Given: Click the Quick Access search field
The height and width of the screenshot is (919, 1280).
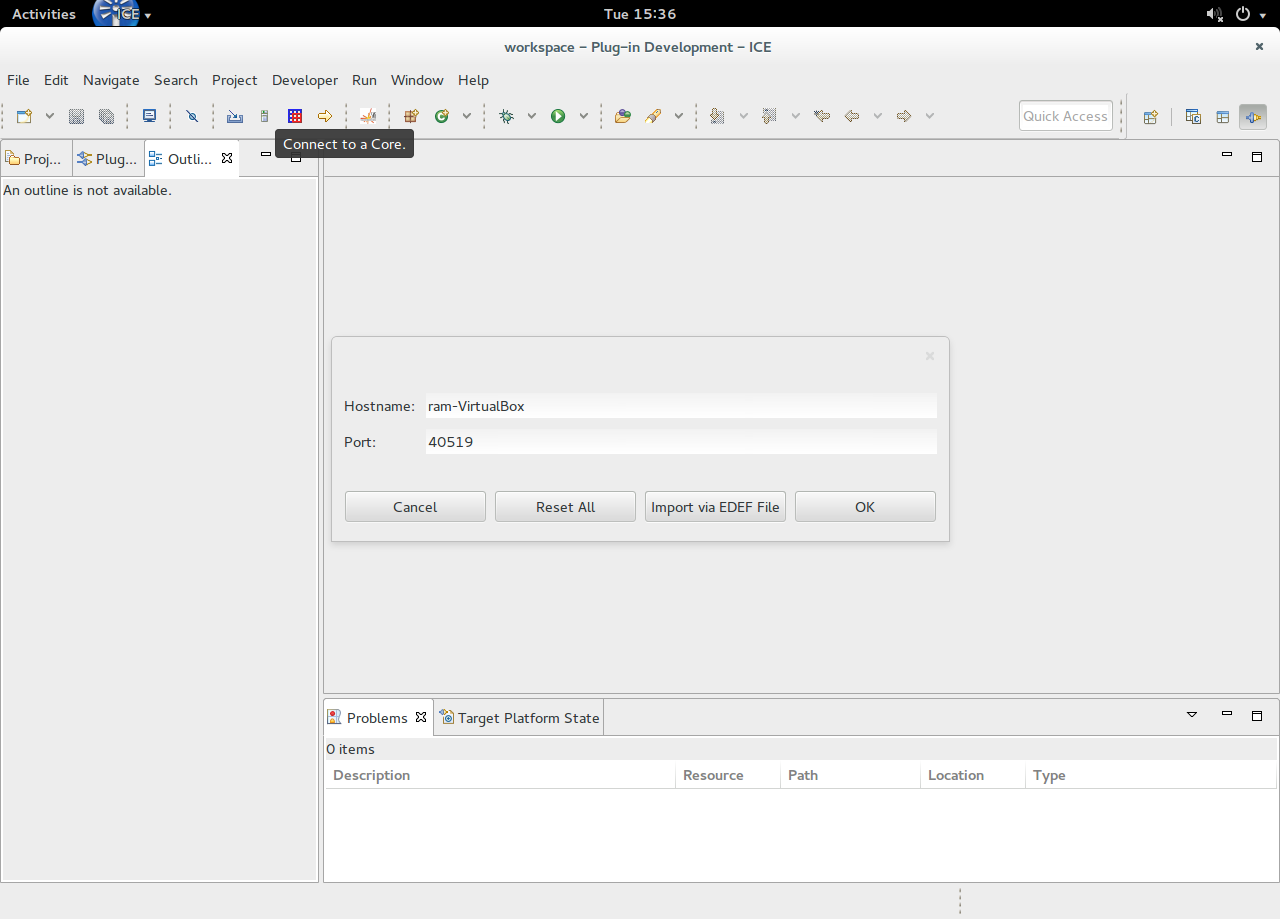Looking at the screenshot, I should tap(1066, 116).
